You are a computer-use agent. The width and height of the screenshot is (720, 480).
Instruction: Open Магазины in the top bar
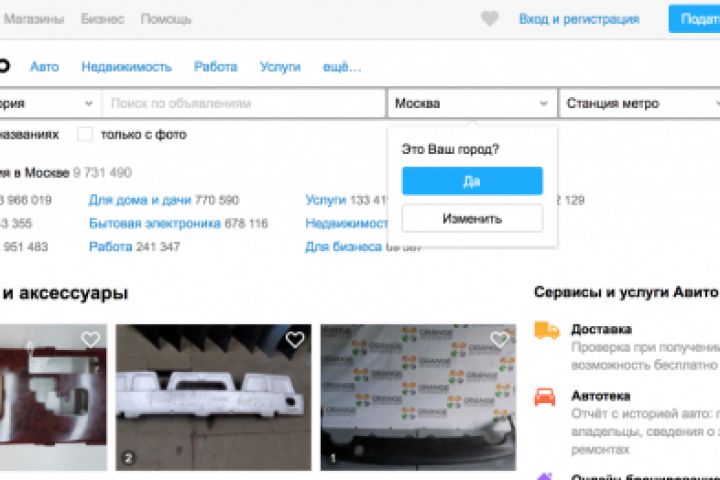[x=34, y=19]
